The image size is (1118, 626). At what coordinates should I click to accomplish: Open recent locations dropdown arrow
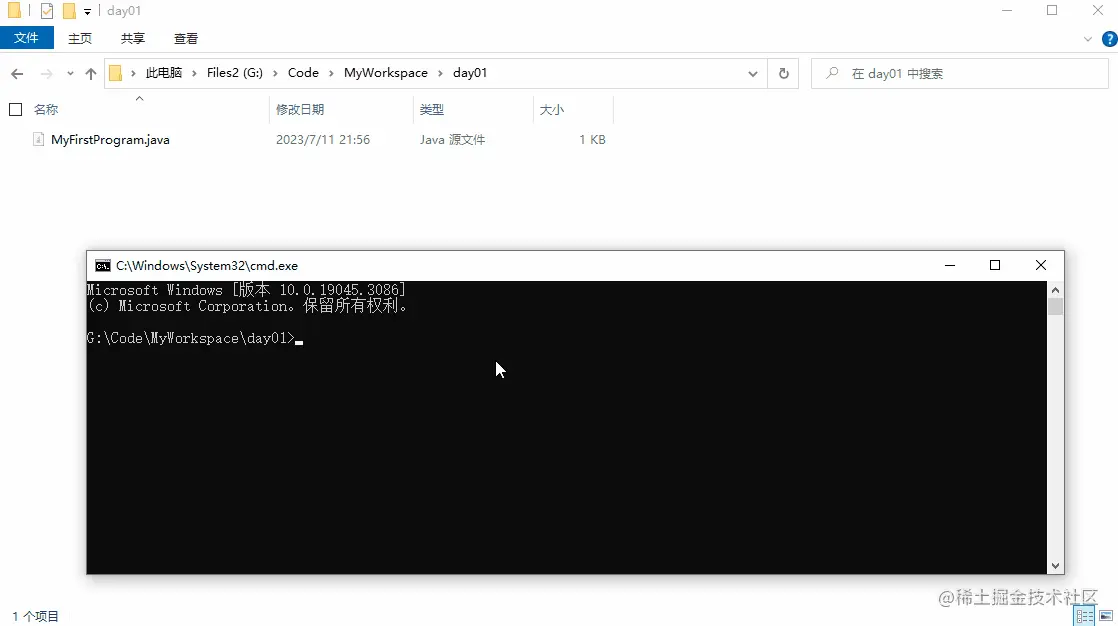[70, 73]
